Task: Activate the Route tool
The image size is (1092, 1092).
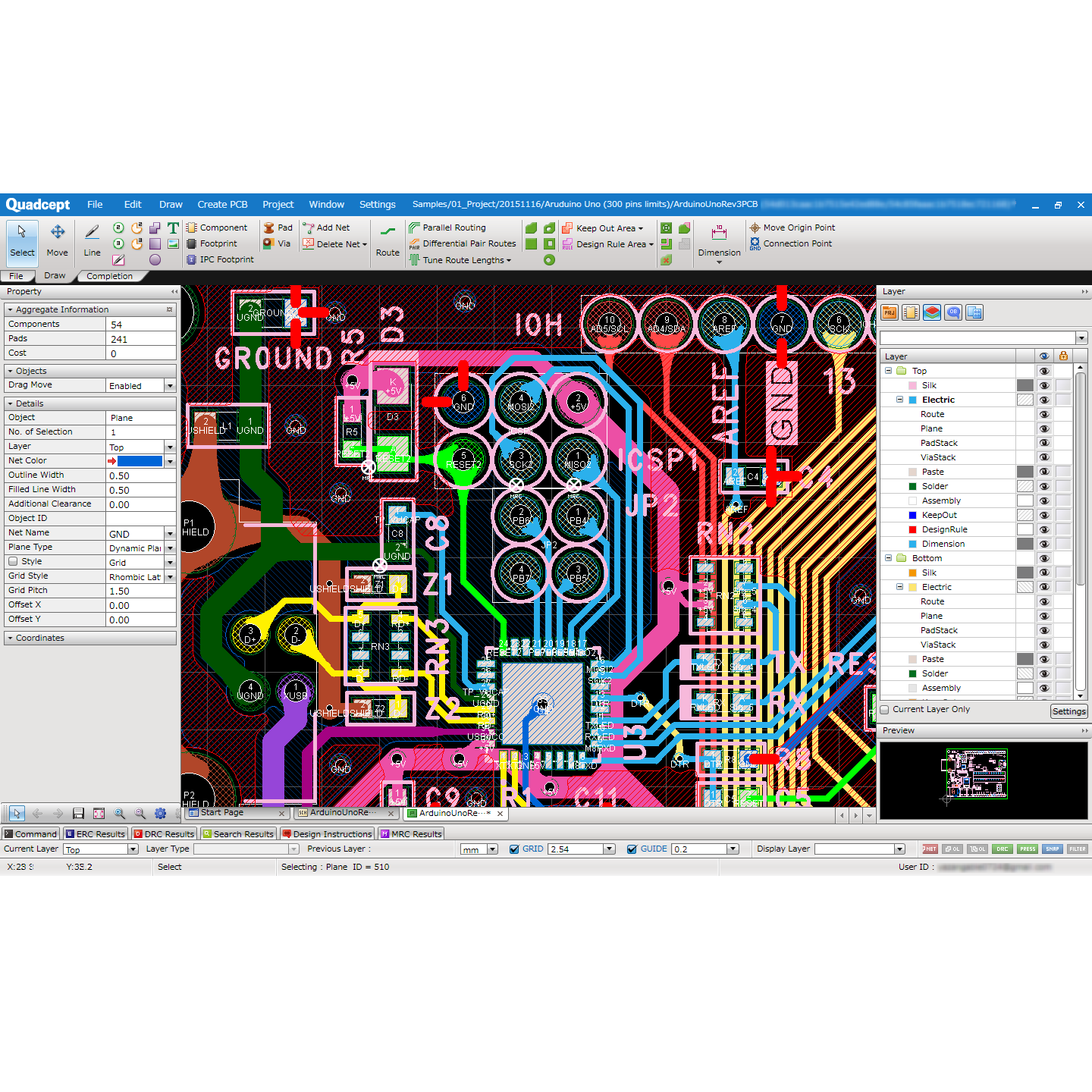Action: [388, 240]
